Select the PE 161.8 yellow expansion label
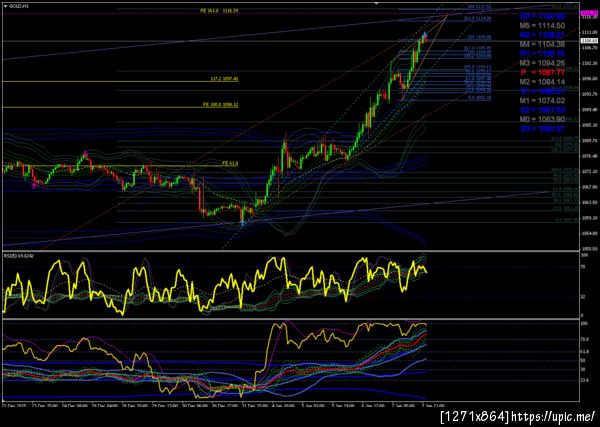The image size is (600, 427). (219, 11)
